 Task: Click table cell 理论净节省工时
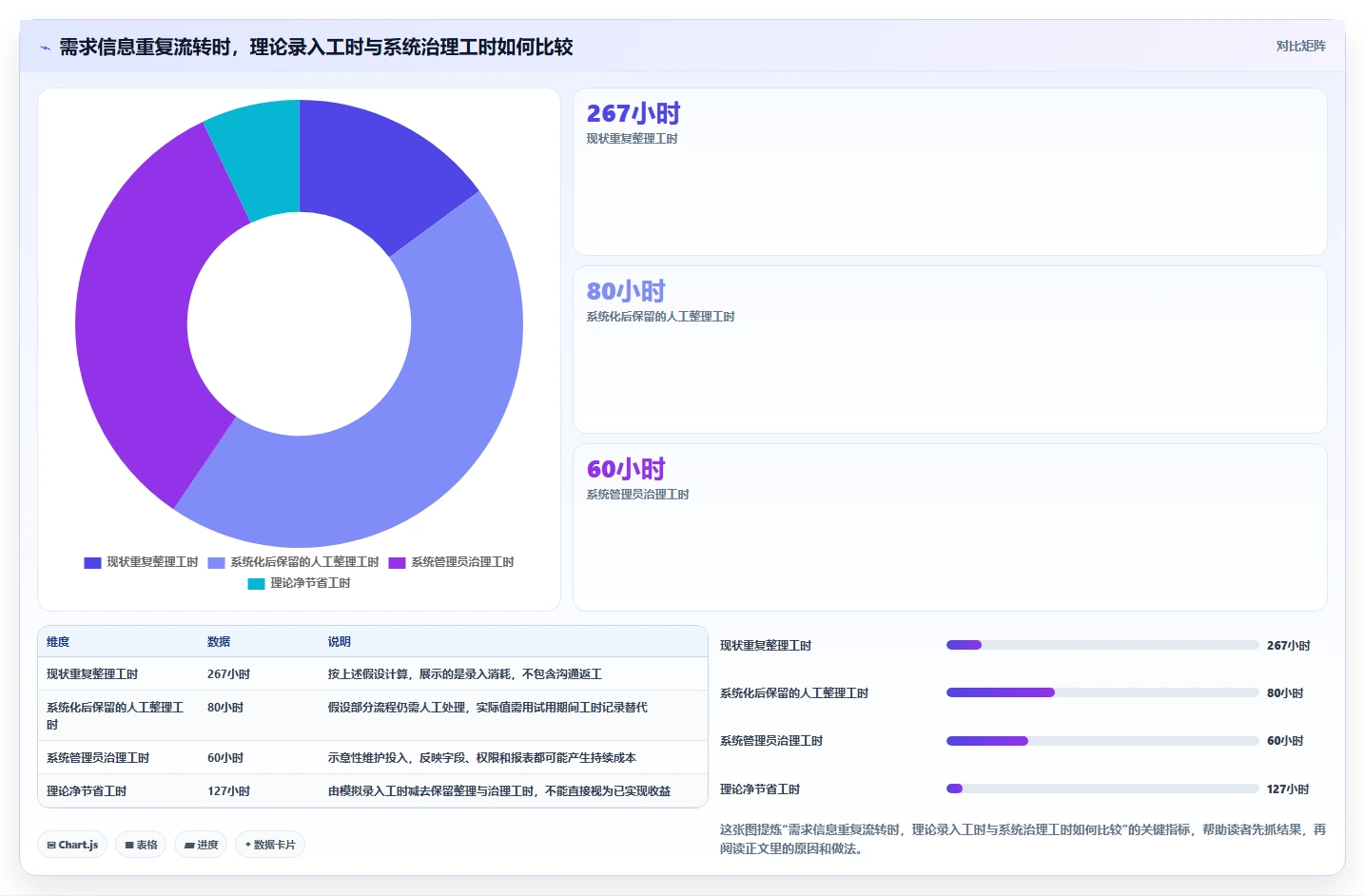pos(87,791)
